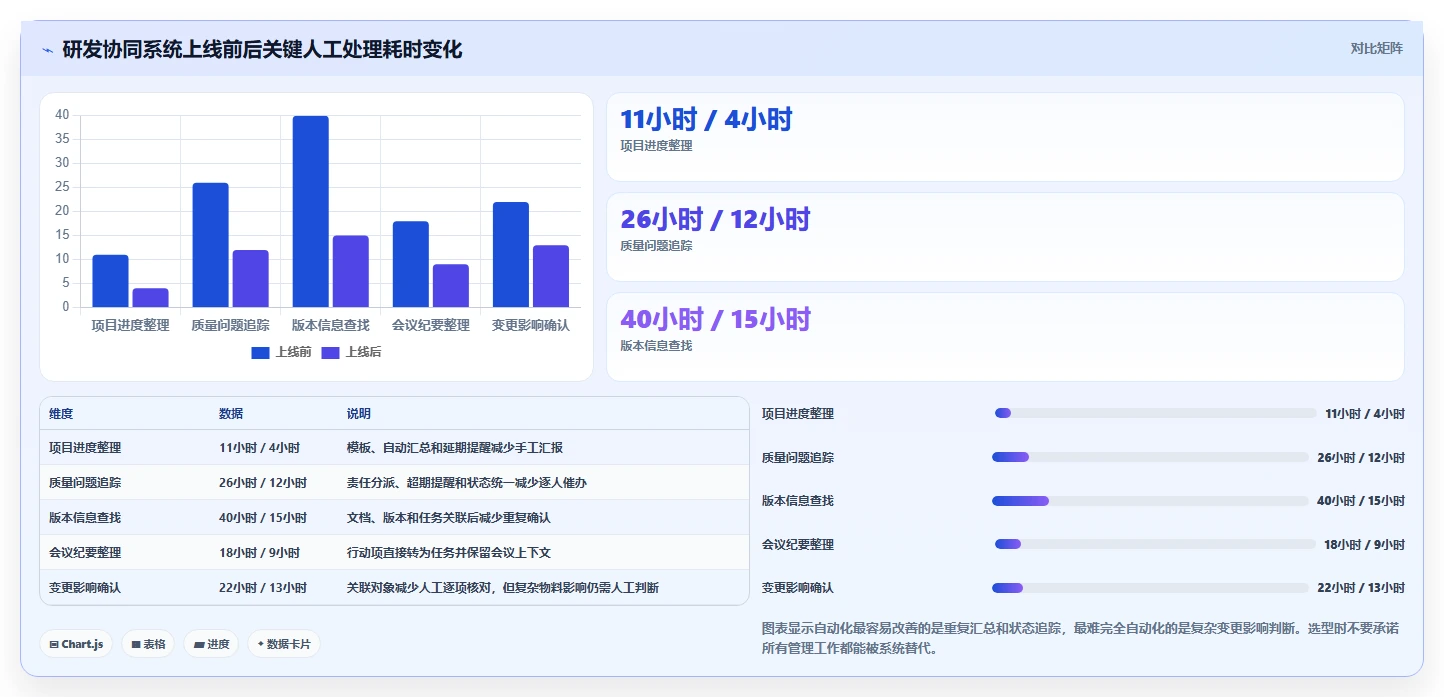Click the 上线前 bar for 会议纪要整理
The height and width of the screenshot is (697, 1444).
410,264
